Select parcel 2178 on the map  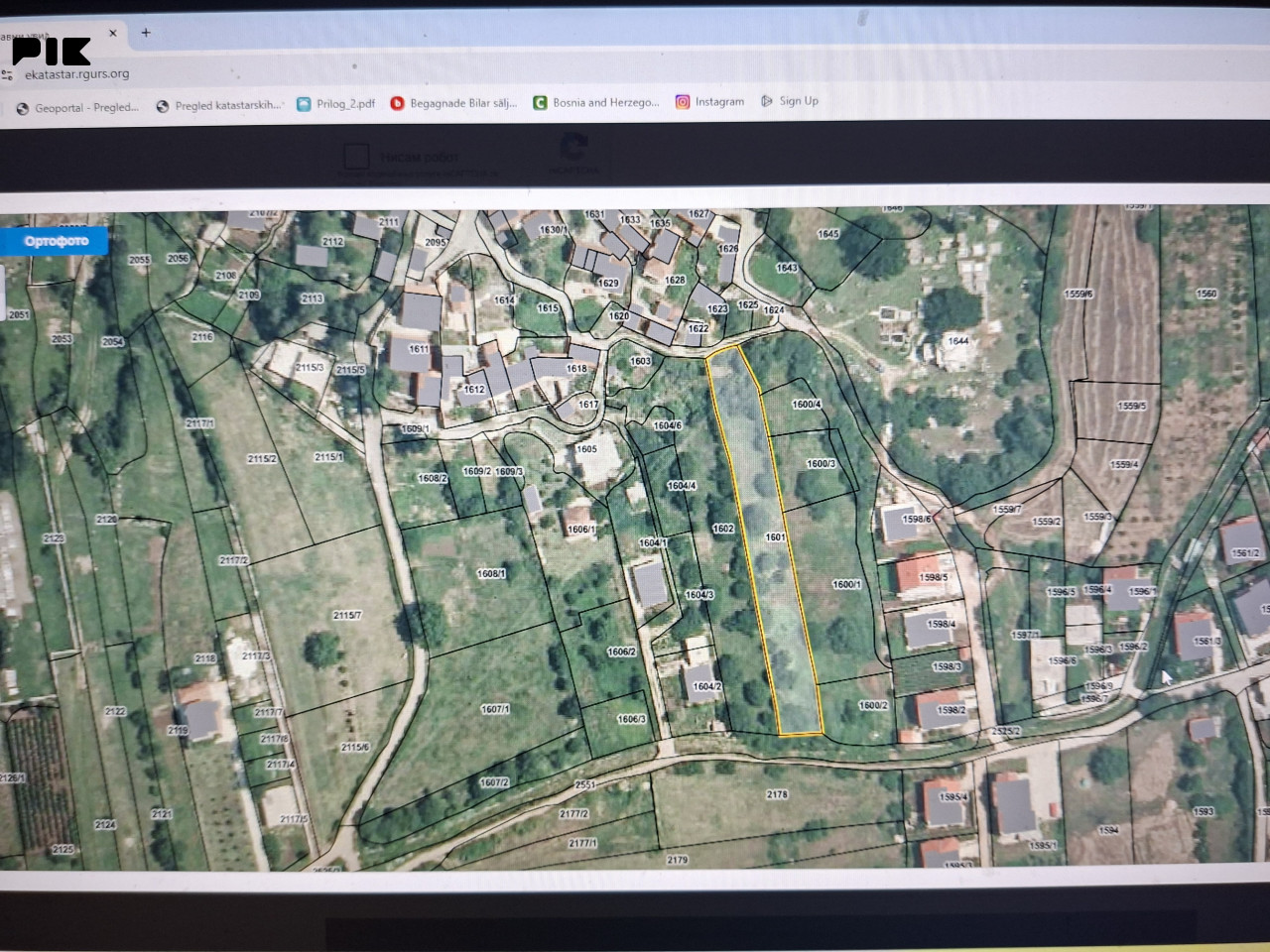(777, 794)
